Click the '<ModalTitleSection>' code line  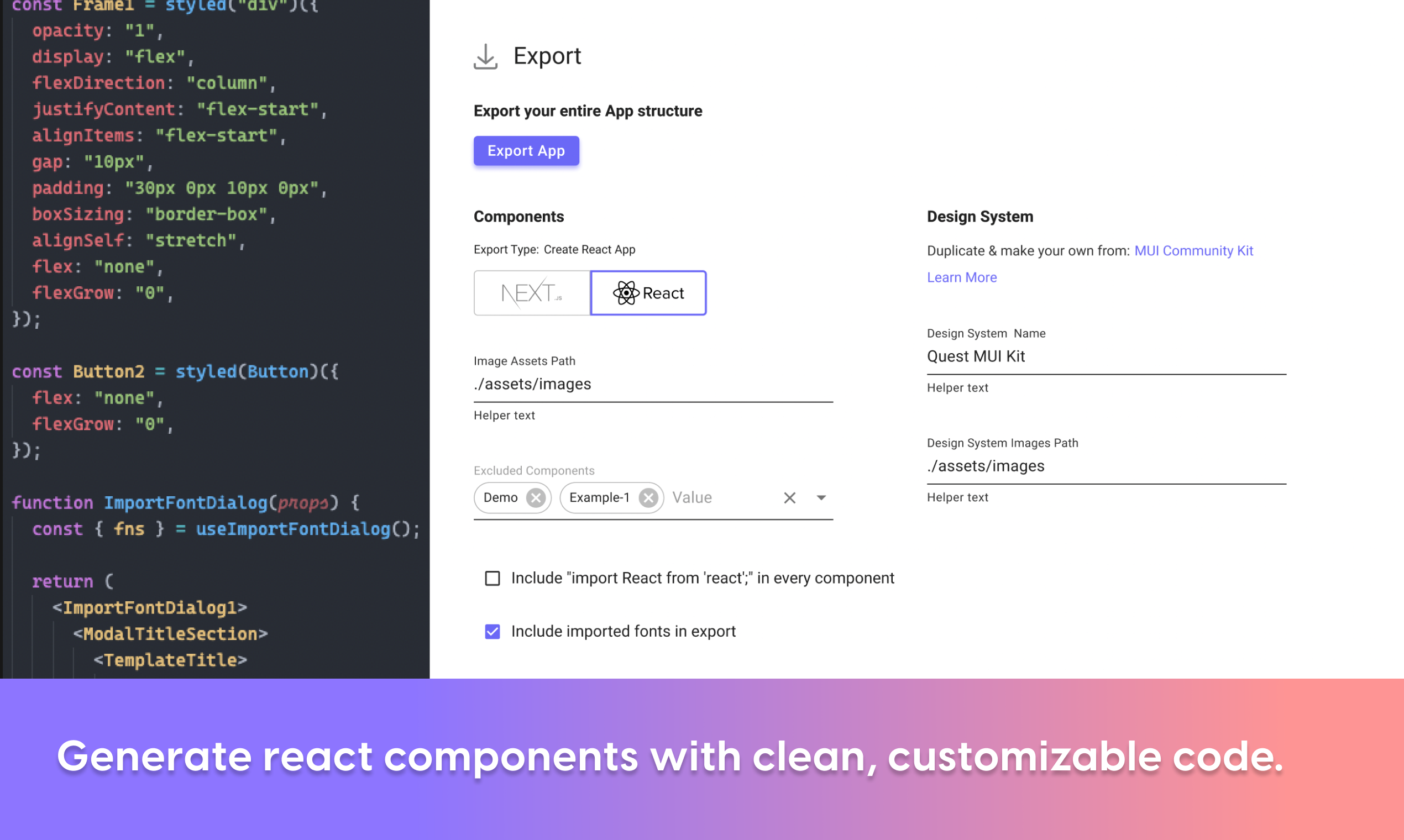click(170, 634)
